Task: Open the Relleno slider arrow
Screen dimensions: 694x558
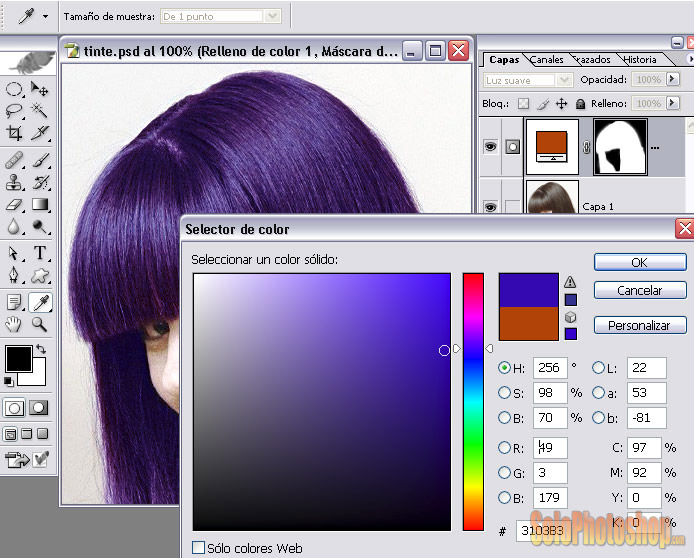Action: (672, 103)
